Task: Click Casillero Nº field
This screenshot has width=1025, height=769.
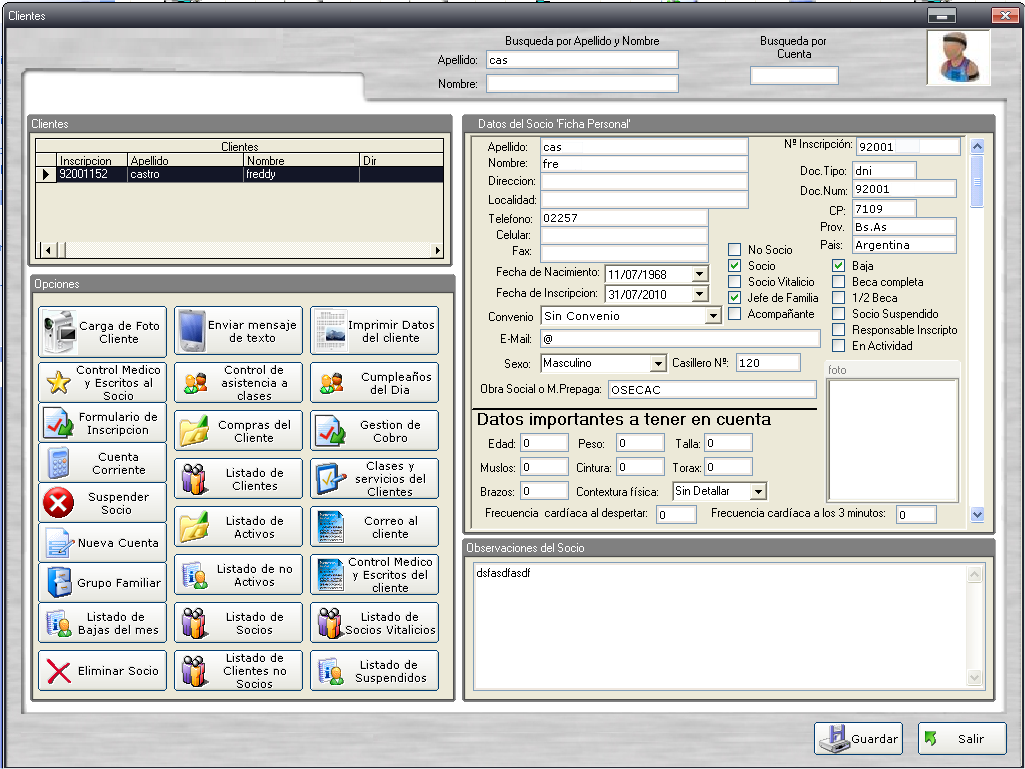Action: click(768, 363)
